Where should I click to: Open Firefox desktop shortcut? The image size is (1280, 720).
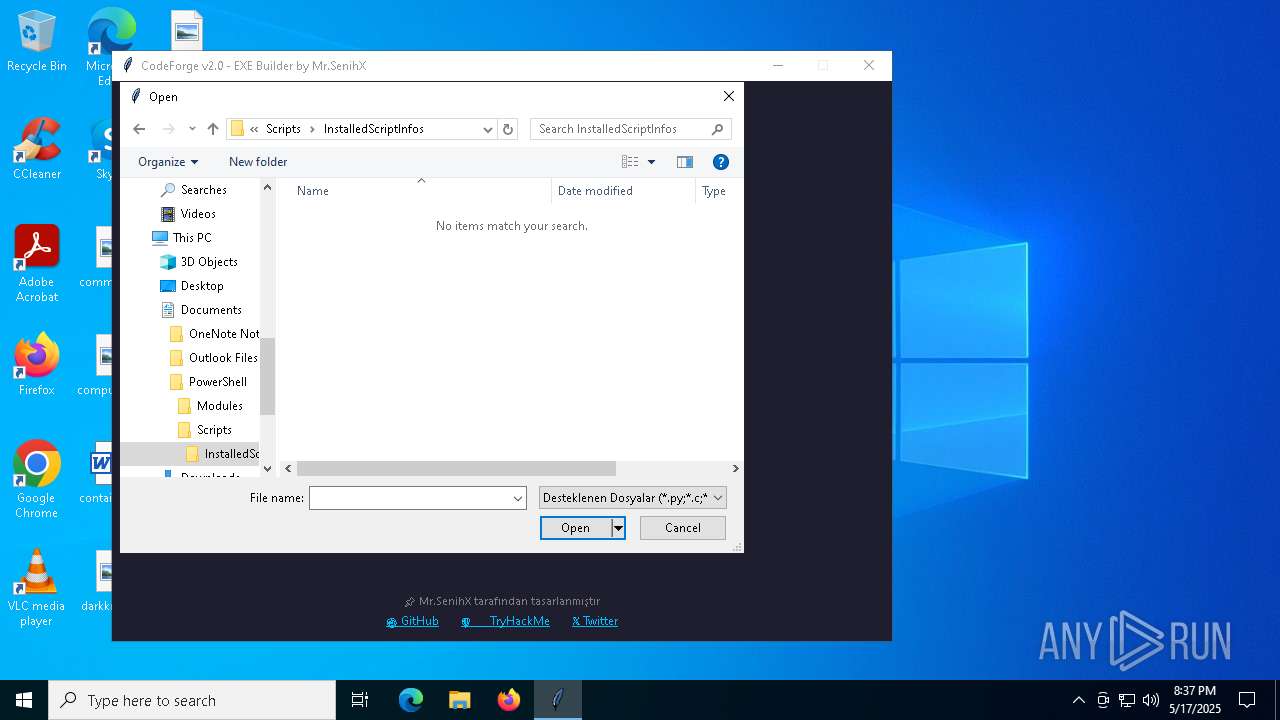coord(37,365)
